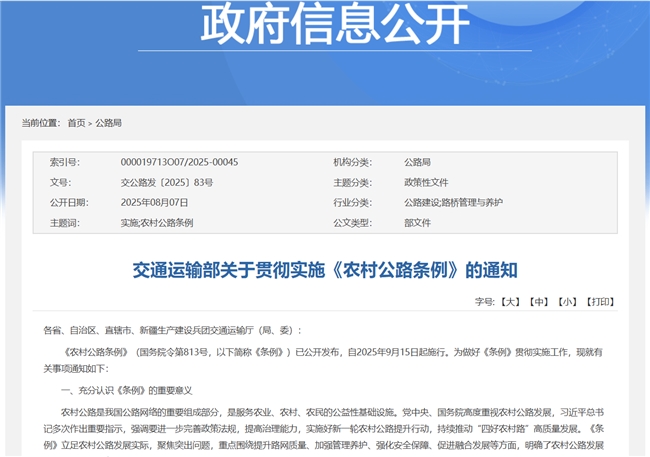
Task: Click the keywords value 实施;农村公路条例
Action: click(157, 222)
